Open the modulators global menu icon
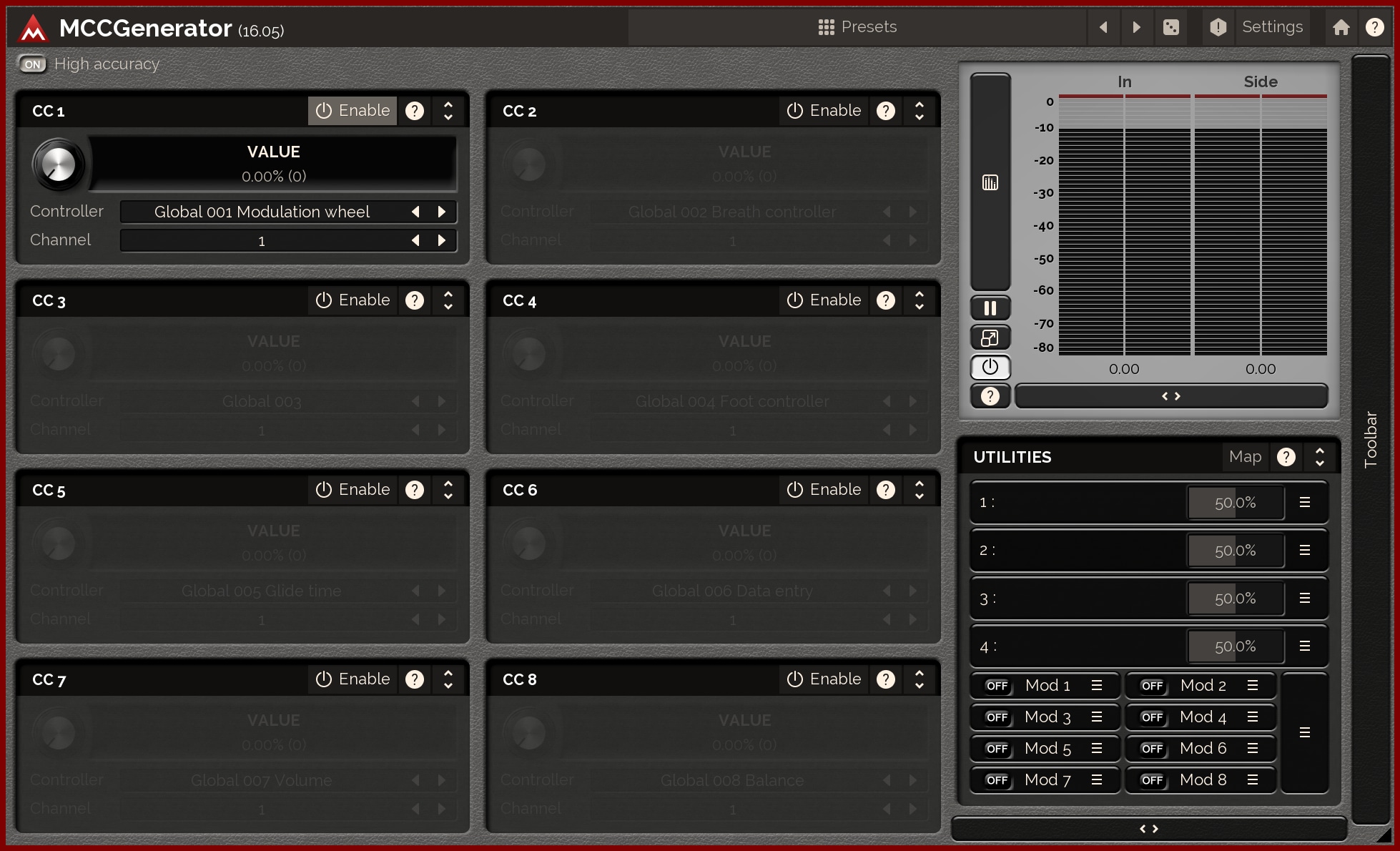The height and width of the screenshot is (851, 1400). (x=1305, y=733)
